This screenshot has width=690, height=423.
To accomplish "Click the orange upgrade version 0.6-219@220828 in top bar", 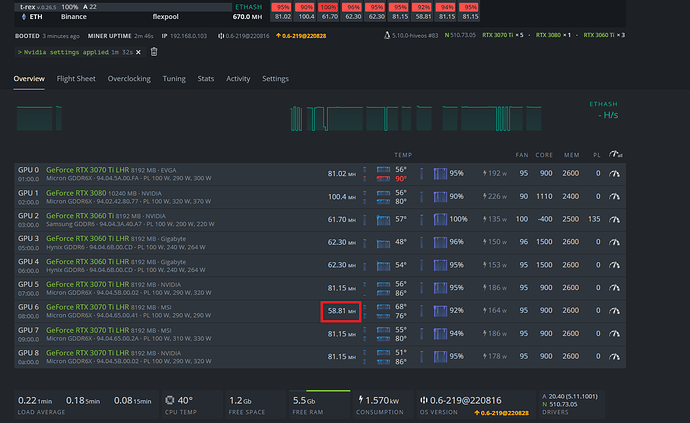I will pyautogui.click(x=301, y=36).
